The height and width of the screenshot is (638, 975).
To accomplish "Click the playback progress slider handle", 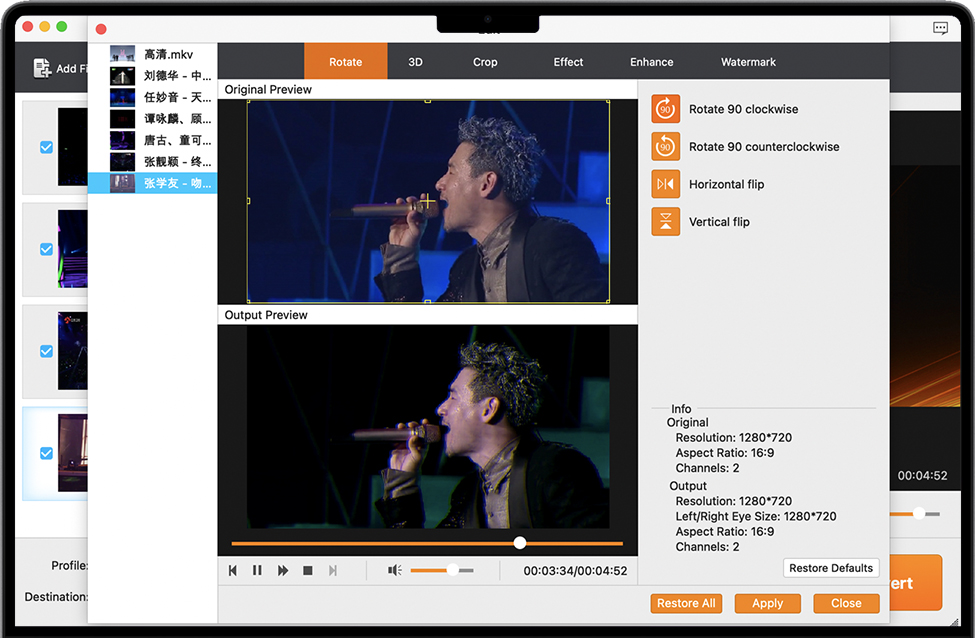I will (x=520, y=543).
